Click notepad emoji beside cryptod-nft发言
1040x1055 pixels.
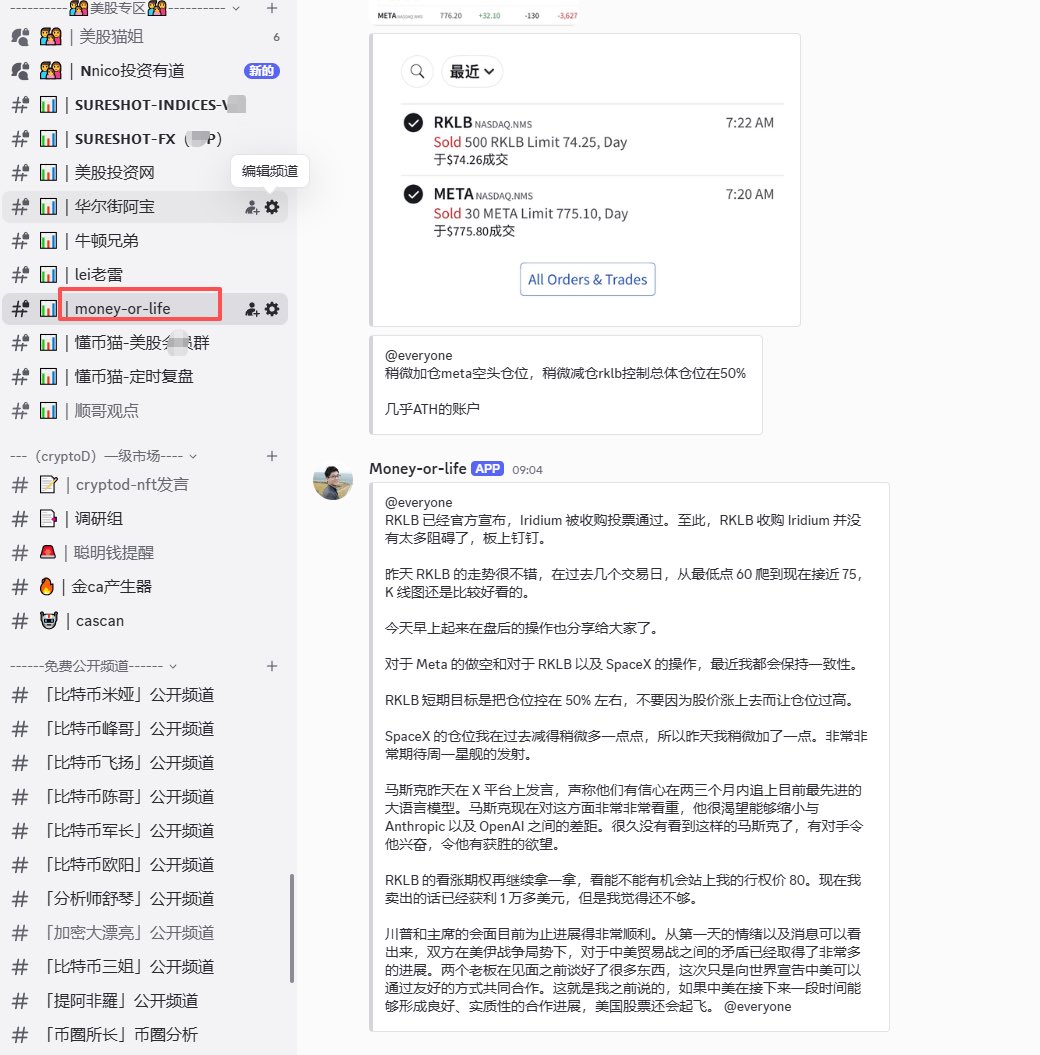click(x=48, y=484)
